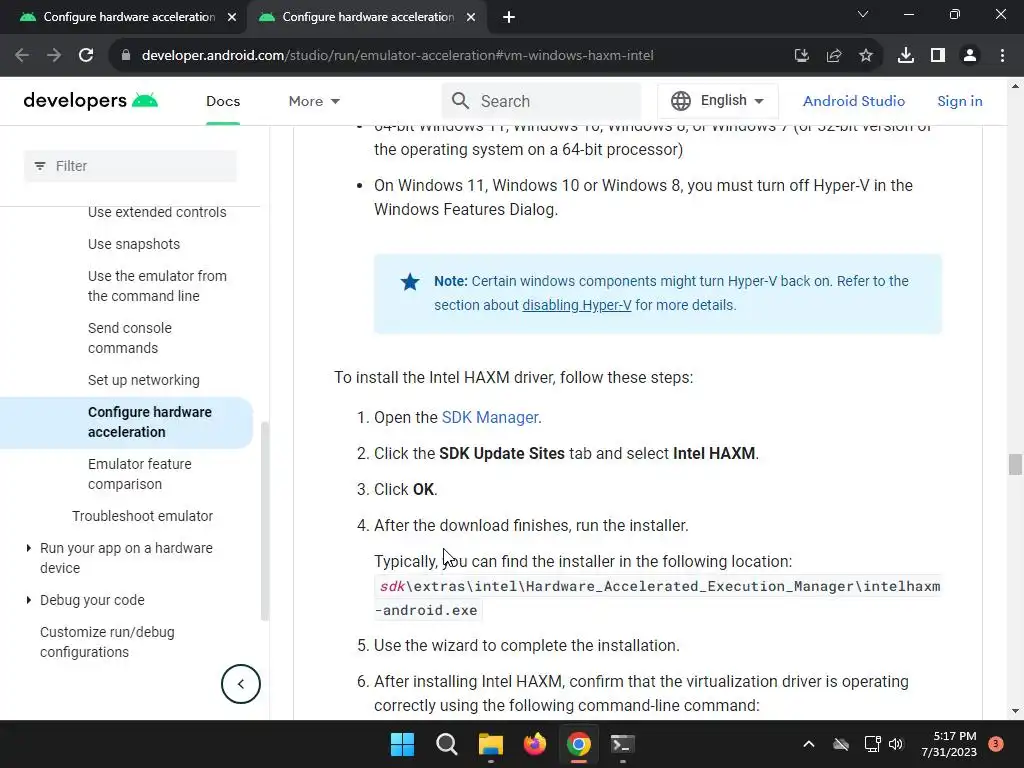Open Terminal from taskbar
The image size is (1024, 768).
pos(622,744)
